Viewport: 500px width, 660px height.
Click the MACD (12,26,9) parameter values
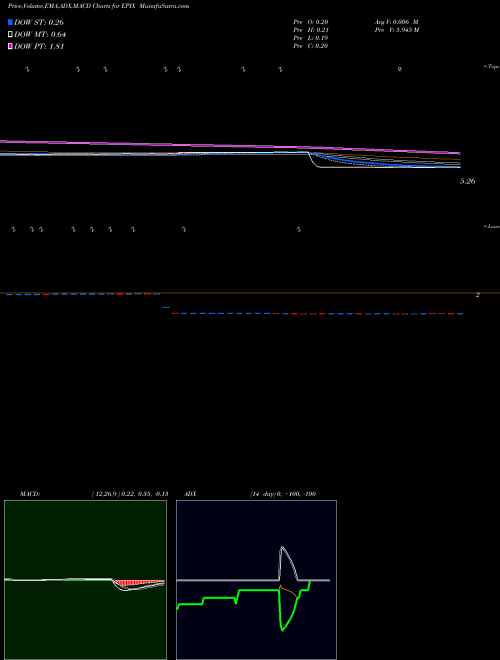130,494
